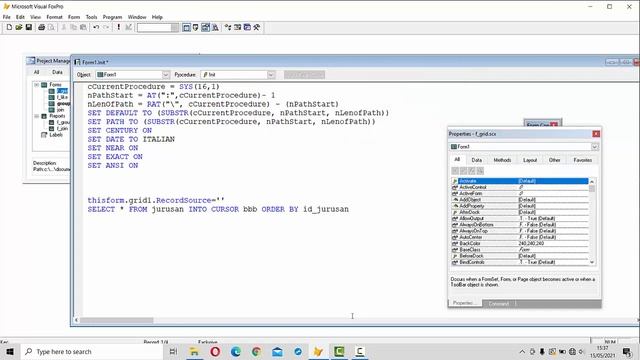640x360 pixels.
Task: Open the Help menu
Action: [x=157, y=17]
